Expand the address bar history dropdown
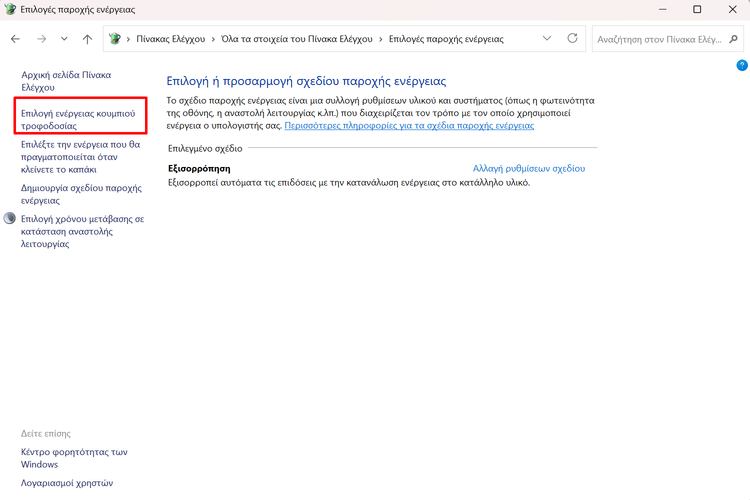Image resolution: width=750 pixels, height=500 pixels. tap(546, 39)
